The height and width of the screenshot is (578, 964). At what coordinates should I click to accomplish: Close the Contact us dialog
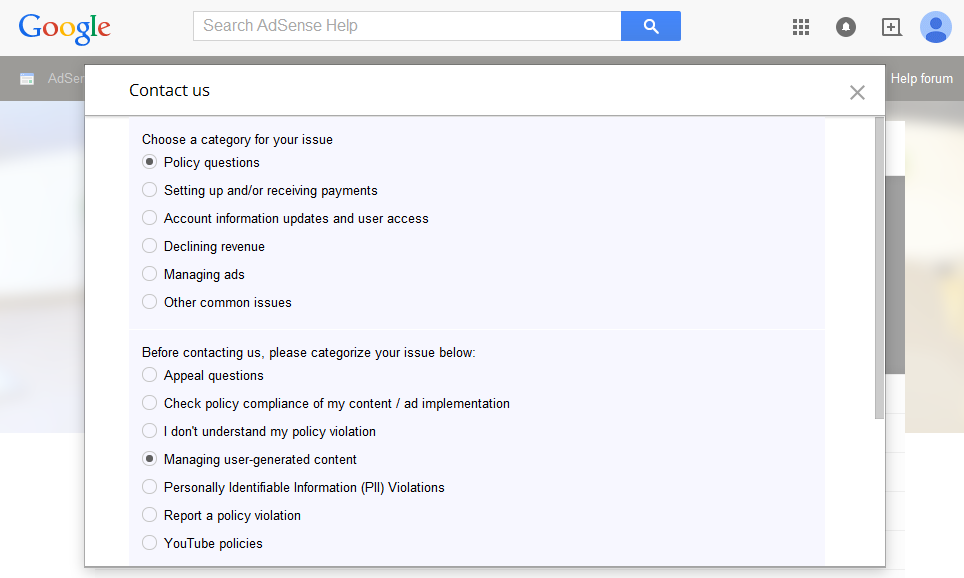(x=857, y=92)
